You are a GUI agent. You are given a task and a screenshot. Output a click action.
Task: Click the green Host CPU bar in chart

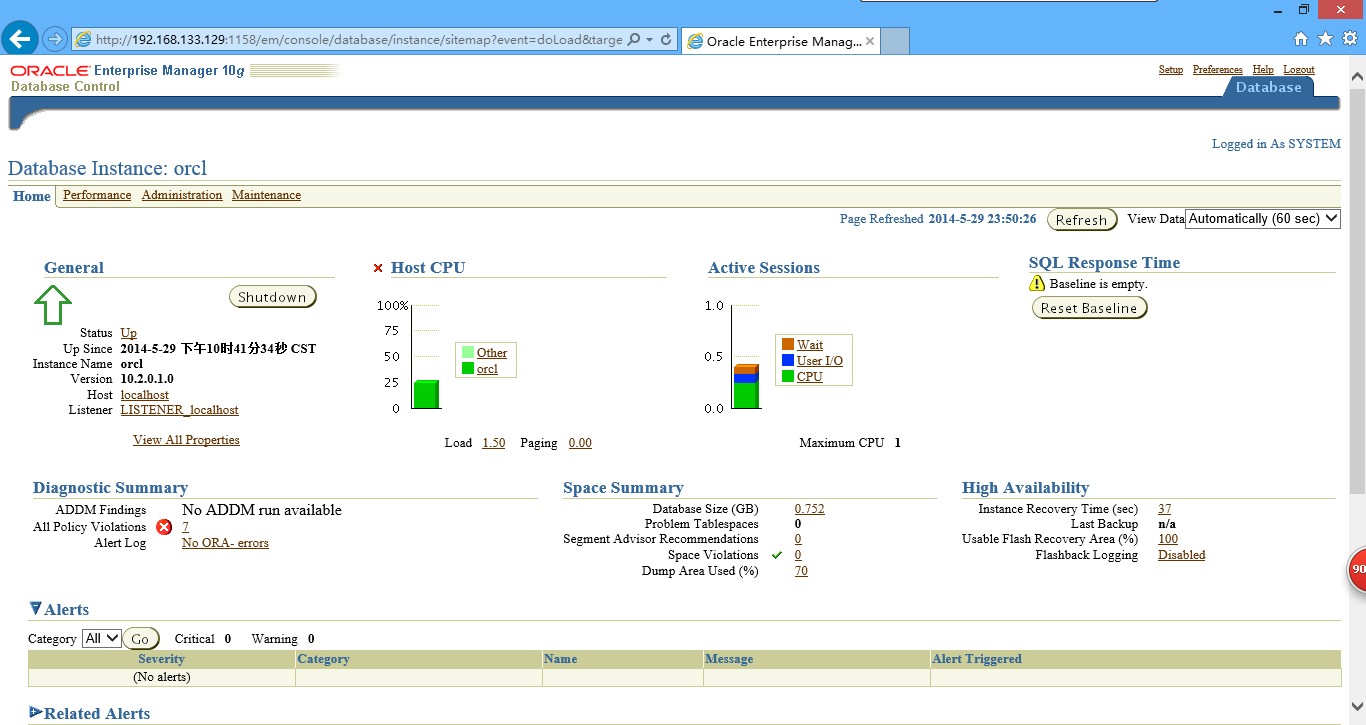427,394
